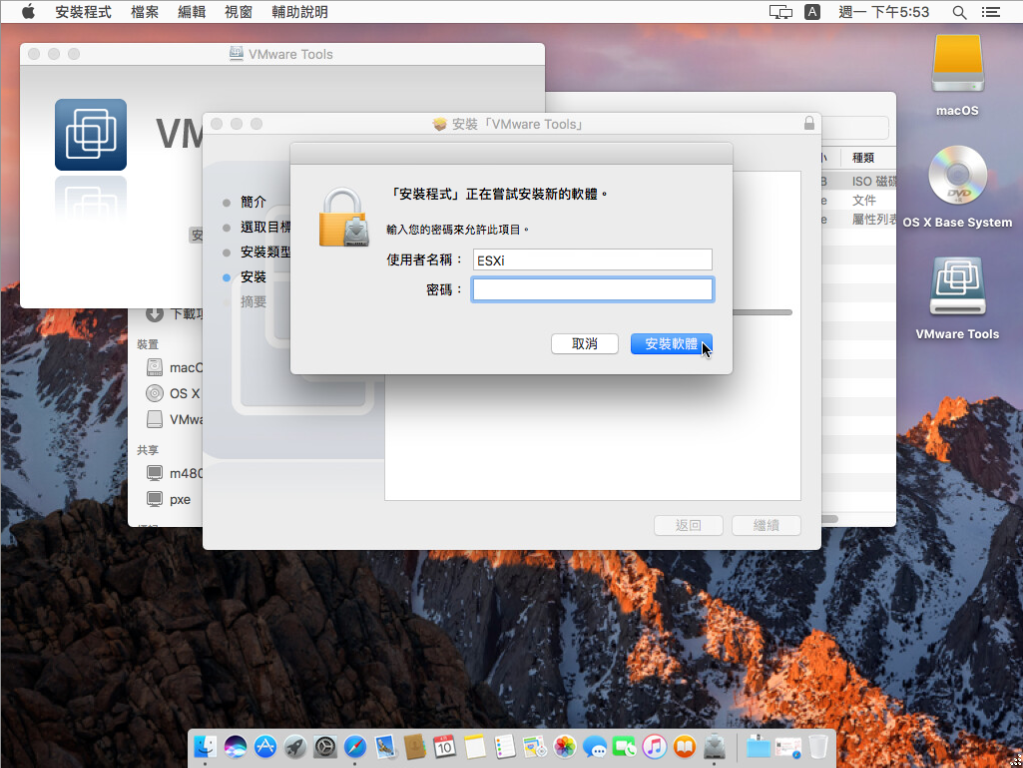1023x768 pixels.
Task: Click the lock icon in the installer title bar
Action: pyautogui.click(x=809, y=123)
